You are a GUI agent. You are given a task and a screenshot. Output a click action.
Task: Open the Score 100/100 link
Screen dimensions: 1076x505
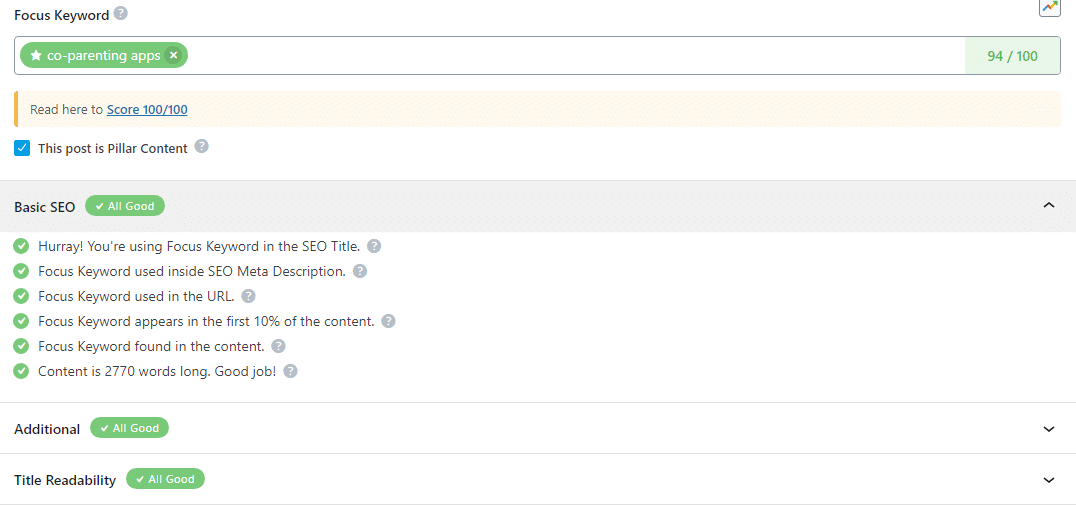point(147,110)
